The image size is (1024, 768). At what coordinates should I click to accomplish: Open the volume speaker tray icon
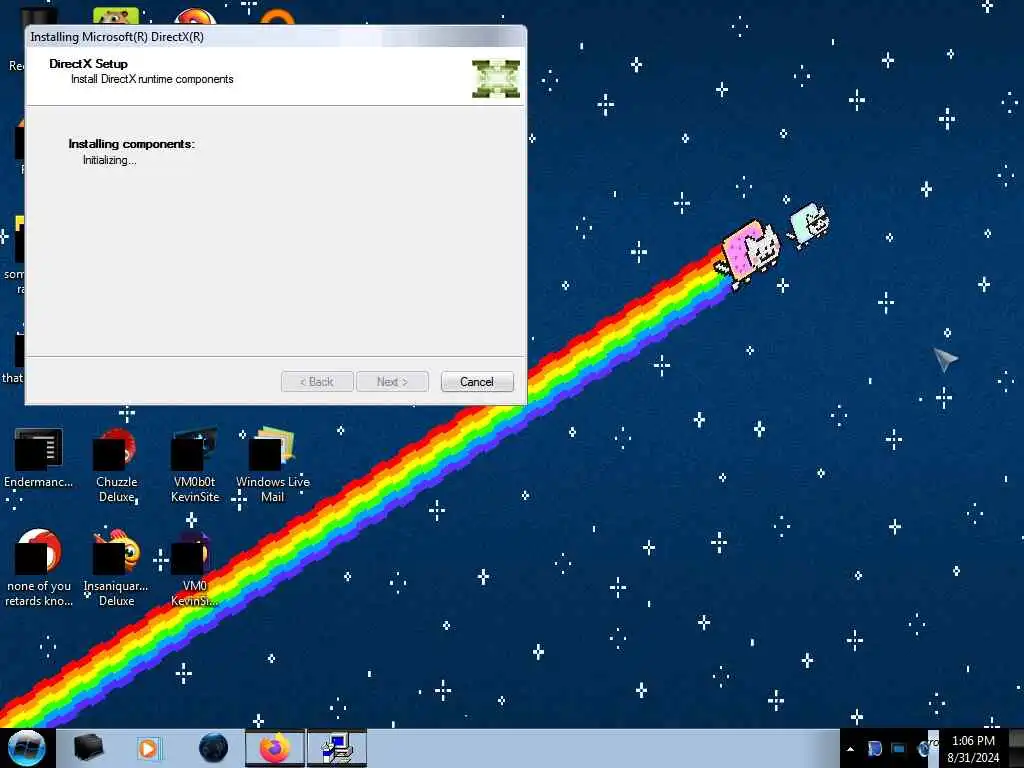pos(923,748)
